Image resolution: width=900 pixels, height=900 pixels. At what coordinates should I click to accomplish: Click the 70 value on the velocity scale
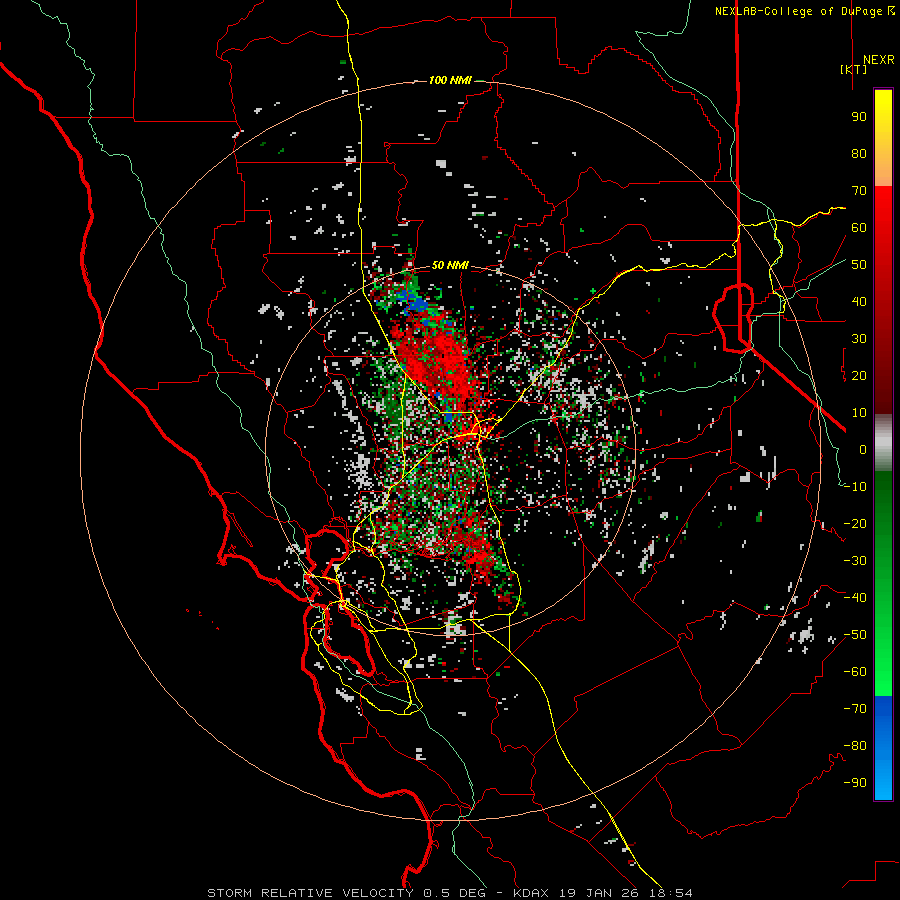(859, 191)
